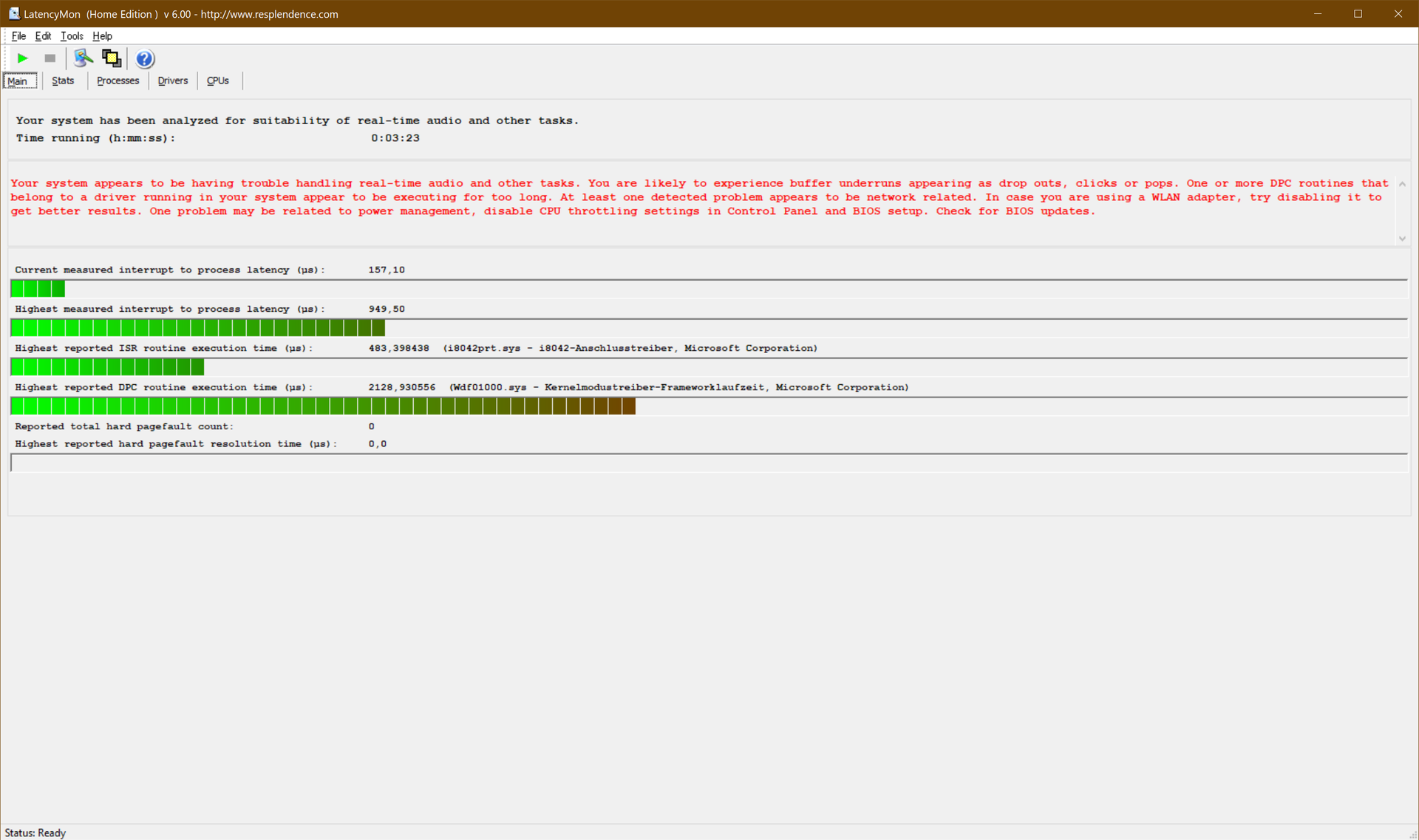The width and height of the screenshot is (1419, 840).
Task: Select the Main tab
Action: pos(18,81)
